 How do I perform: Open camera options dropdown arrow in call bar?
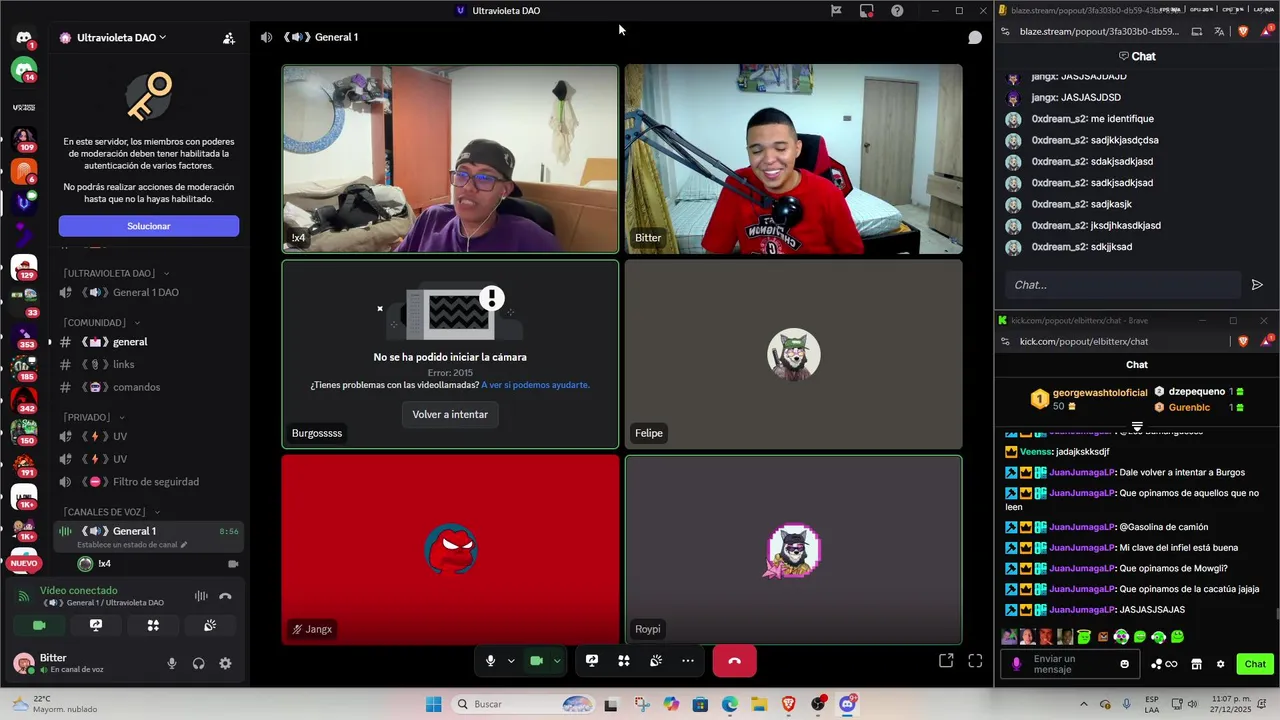(557, 660)
